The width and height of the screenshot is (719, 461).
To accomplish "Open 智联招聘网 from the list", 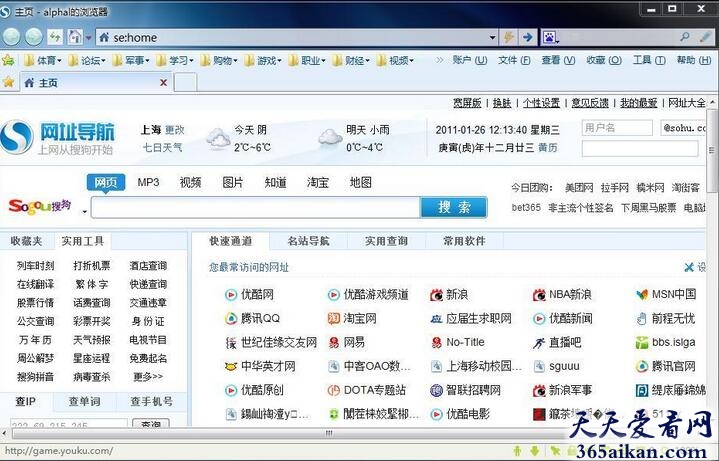I will coord(465,390).
